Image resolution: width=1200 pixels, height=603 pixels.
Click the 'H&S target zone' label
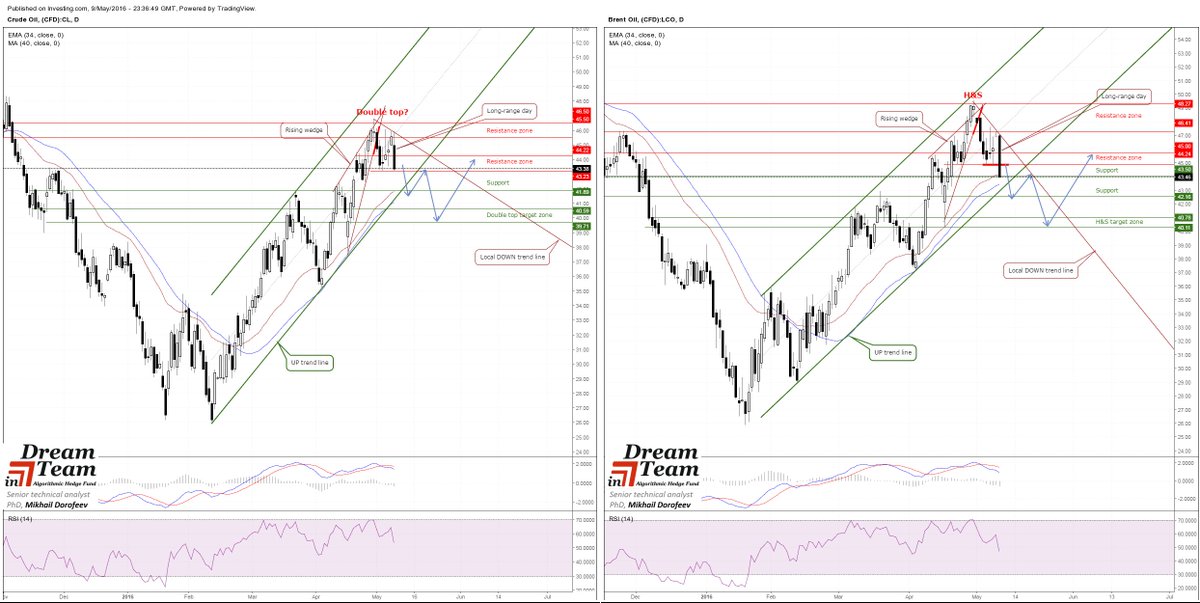pyautogui.click(x=1119, y=221)
